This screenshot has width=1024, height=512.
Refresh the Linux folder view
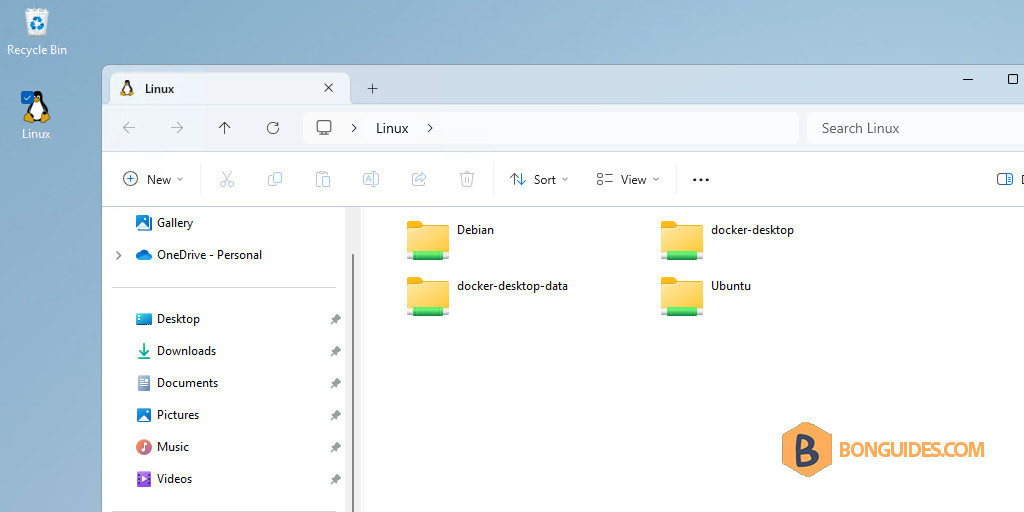(x=273, y=128)
